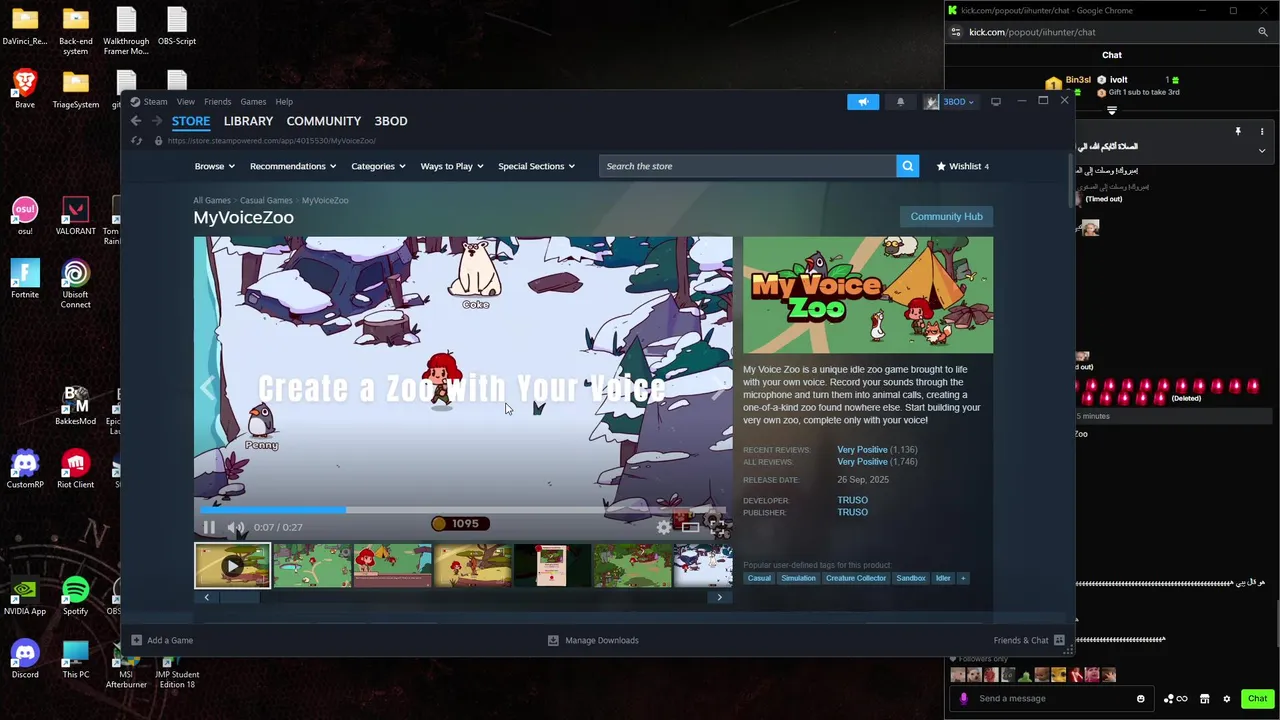This screenshot has height=720, width=1280.
Task: Open Kick chat settings gear
Action: (1227, 698)
